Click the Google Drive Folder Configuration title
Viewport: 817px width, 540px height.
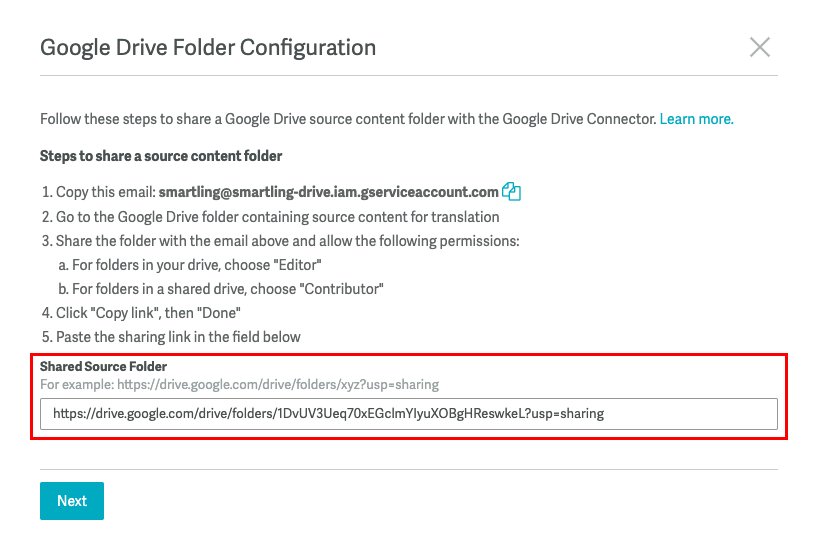click(x=208, y=47)
